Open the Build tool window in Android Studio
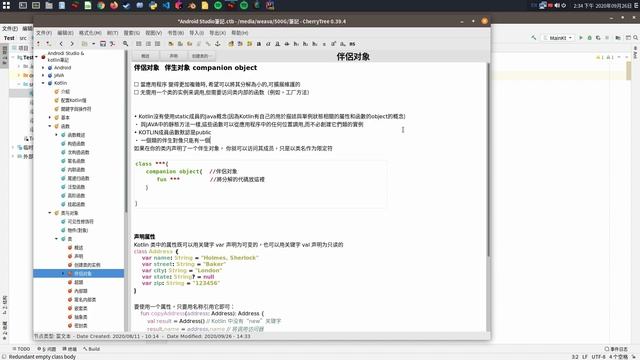The height and width of the screenshot is (360, 640). tap(91, 349)
